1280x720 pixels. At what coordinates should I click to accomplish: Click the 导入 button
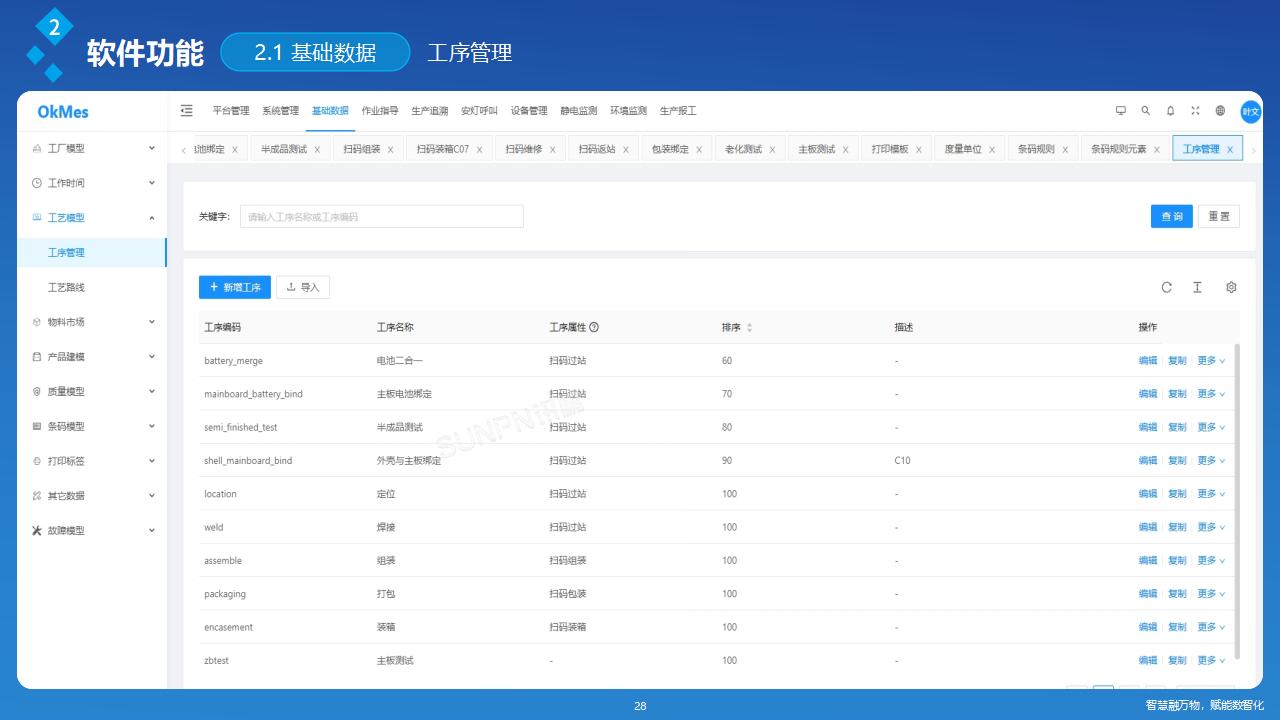pyautogui.click(x=303, y=287)
